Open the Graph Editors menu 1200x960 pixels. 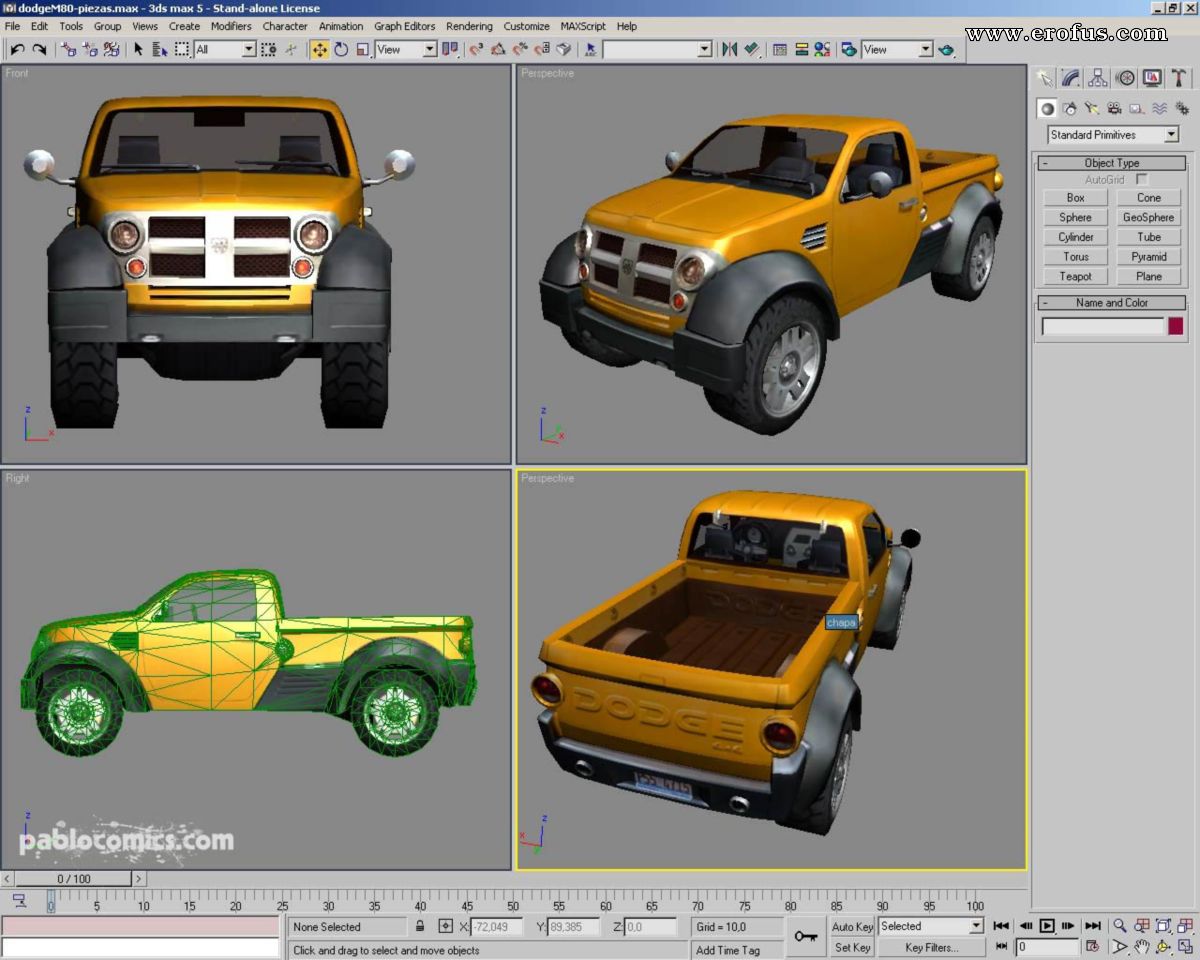pos(405,26)
